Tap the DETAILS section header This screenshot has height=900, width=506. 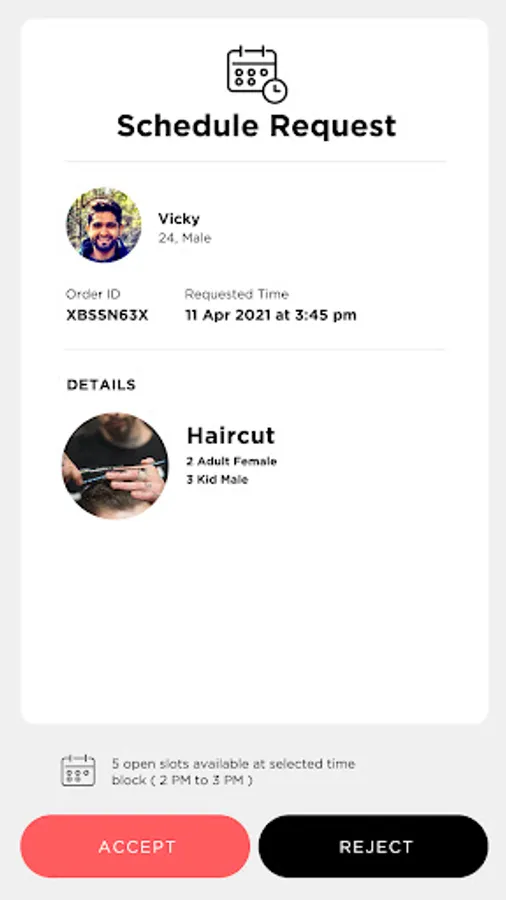101,385
